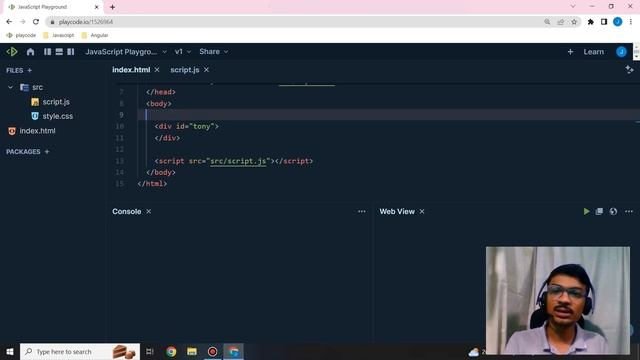
Task: Select the Console panel tab
Action: 127,211
